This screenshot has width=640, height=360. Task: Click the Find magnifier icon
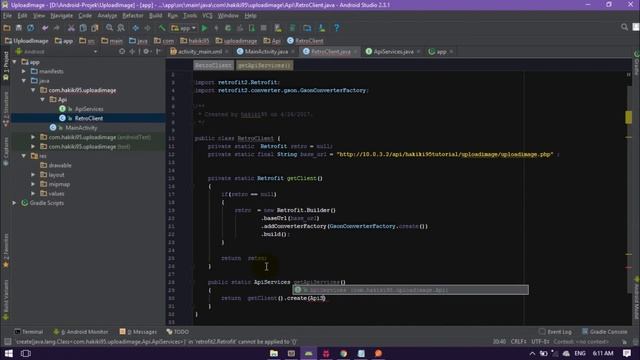click(x=109, y=28)
